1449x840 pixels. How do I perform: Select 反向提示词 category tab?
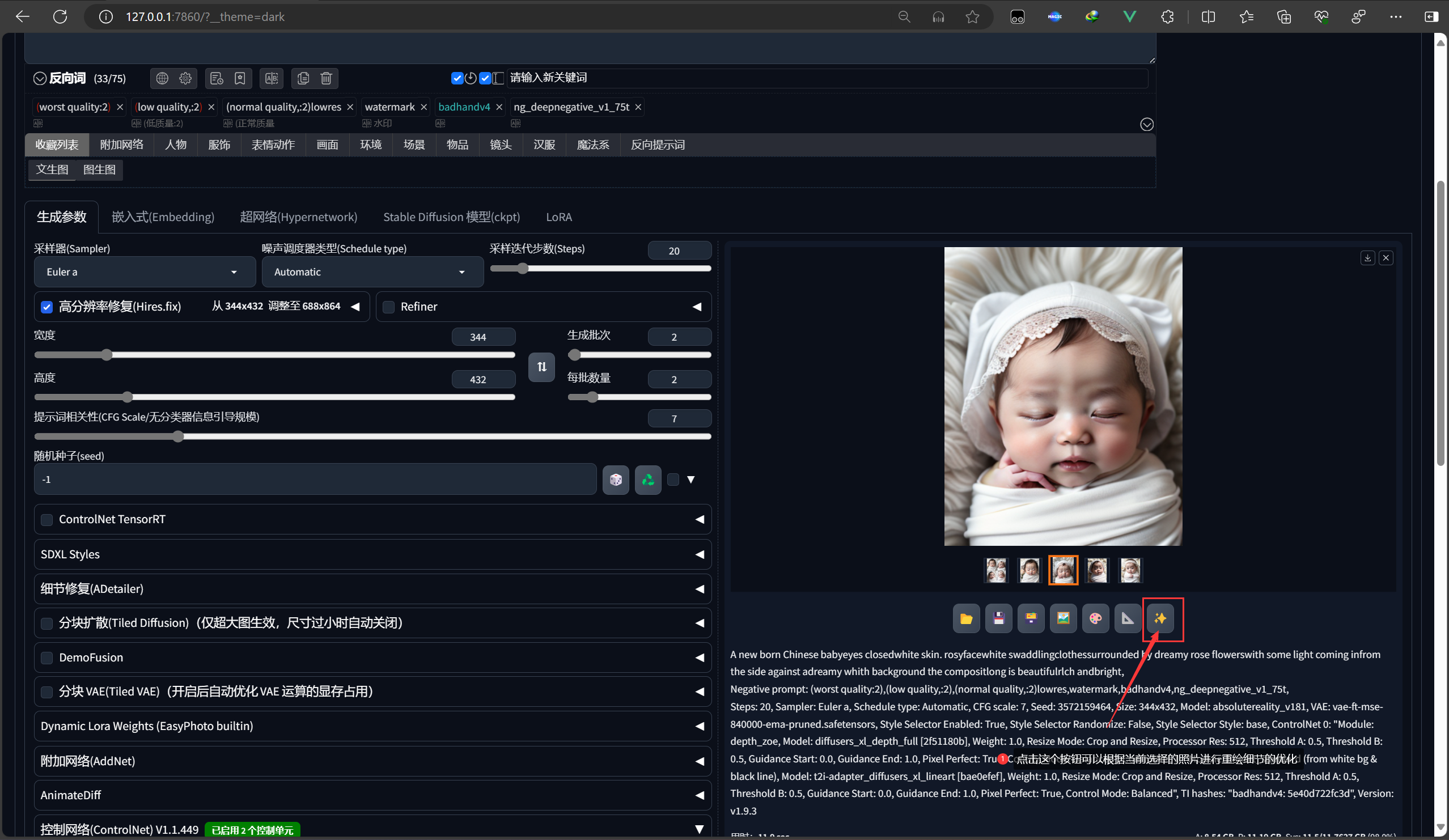coord(658,145)
